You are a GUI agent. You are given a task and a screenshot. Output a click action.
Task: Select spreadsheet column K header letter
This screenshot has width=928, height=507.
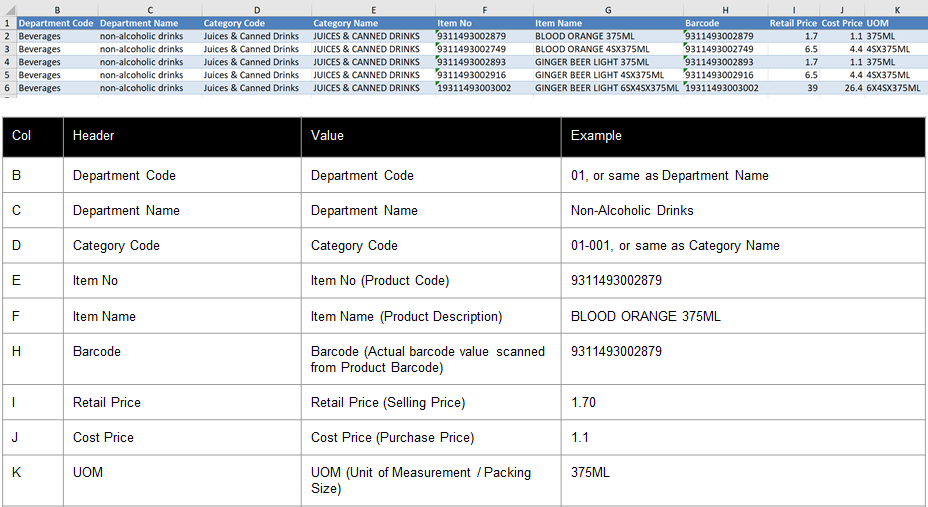(x=897, y=10)
